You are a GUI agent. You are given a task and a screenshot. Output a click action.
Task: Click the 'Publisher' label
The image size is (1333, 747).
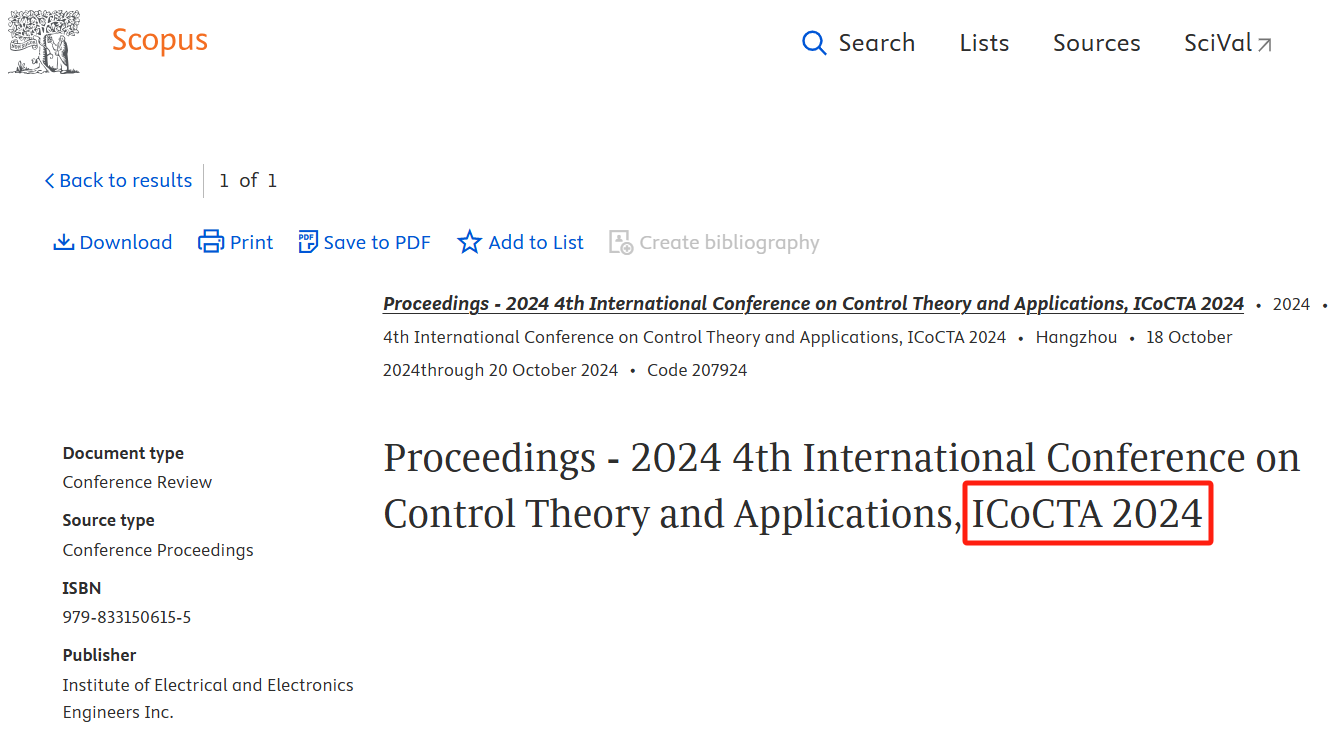[99, 655]
